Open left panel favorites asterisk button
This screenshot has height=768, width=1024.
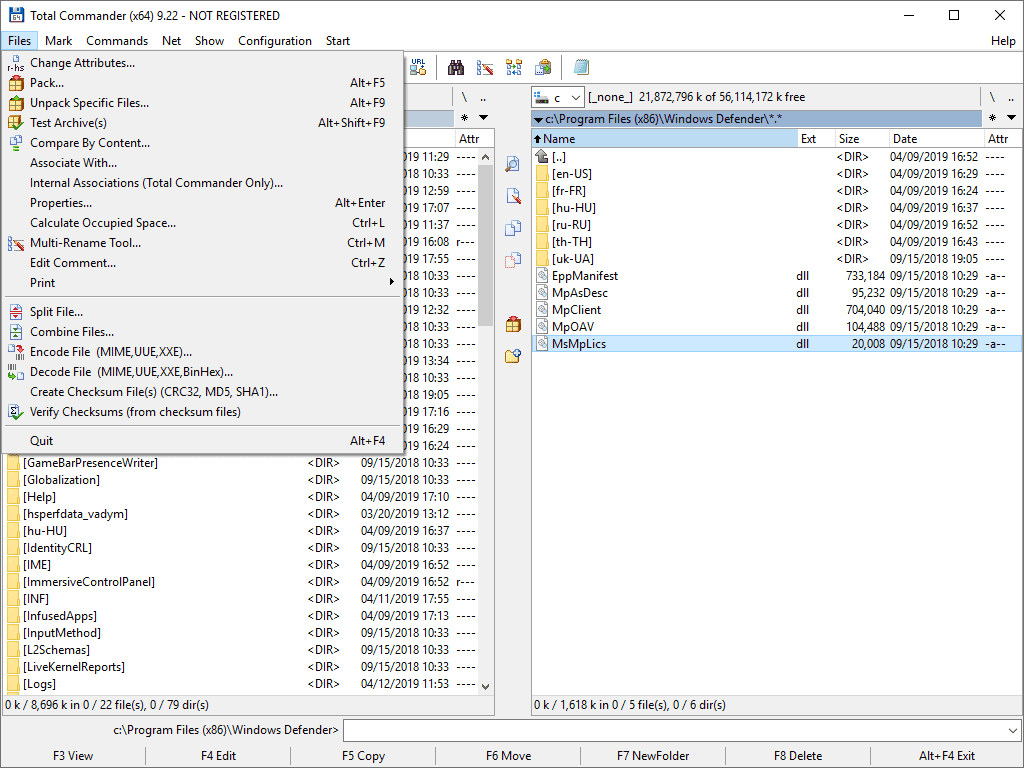point(464,118)
